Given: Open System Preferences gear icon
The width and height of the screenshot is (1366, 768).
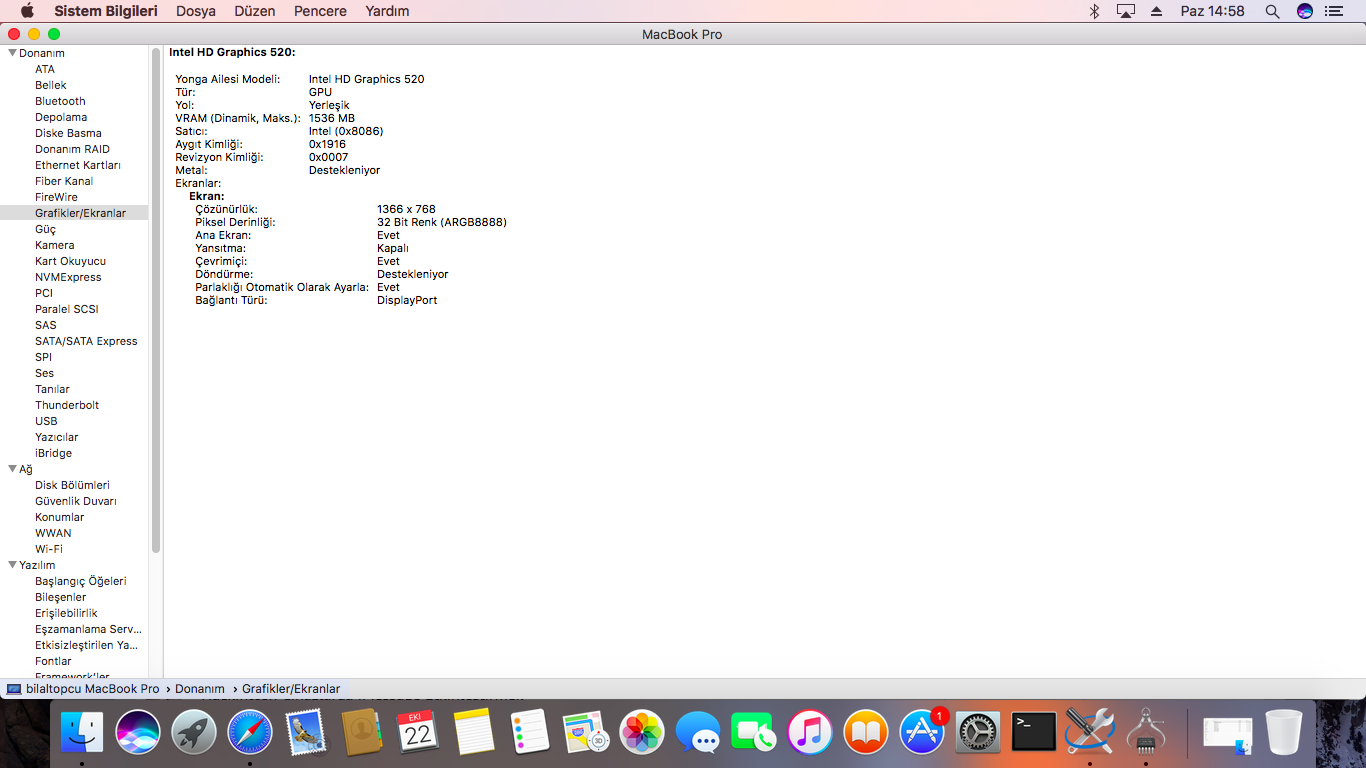Looking at the screenshot, I should [977, 733].
